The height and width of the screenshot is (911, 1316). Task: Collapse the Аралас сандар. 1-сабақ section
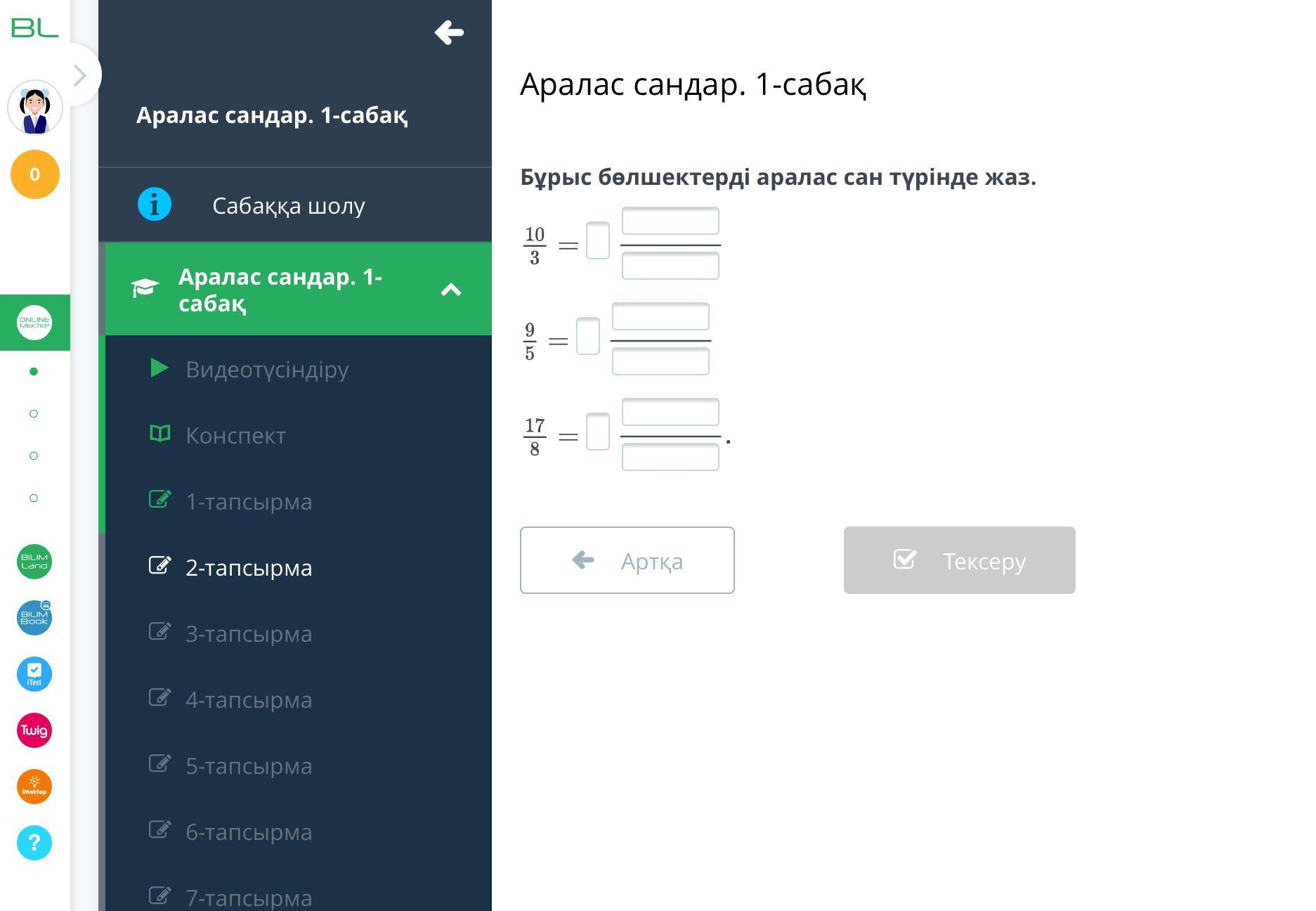pos(450,290)
